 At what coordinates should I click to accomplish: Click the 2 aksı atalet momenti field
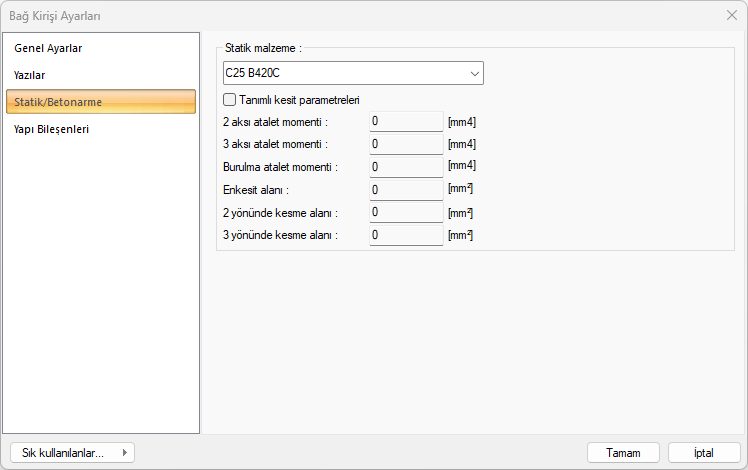tap(406, 122)
